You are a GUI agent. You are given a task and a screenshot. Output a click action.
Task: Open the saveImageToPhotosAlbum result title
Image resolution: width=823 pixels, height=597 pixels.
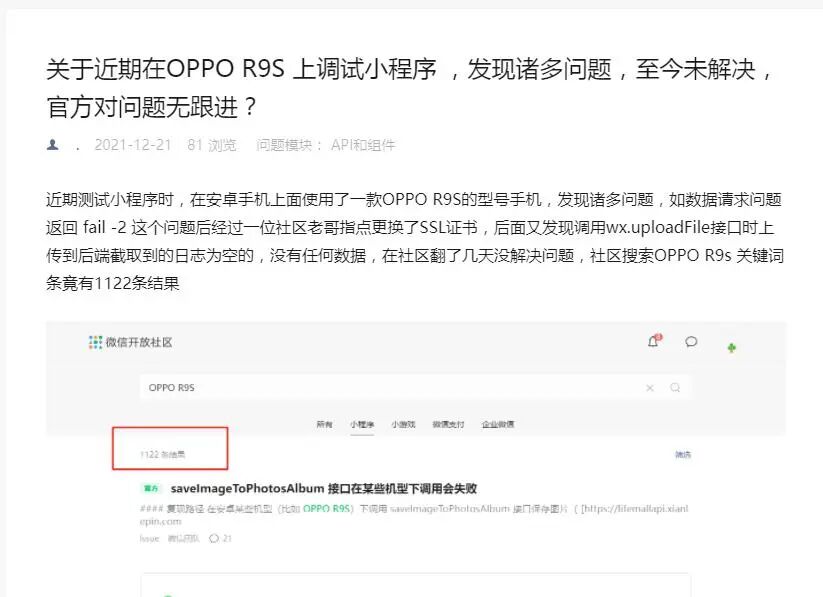(324, 488)
